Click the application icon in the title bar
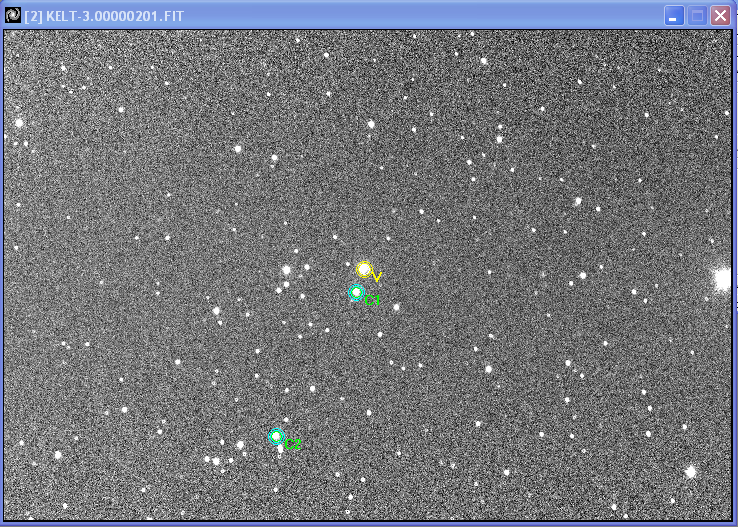The image size is (738, 527). pos(13,15)
